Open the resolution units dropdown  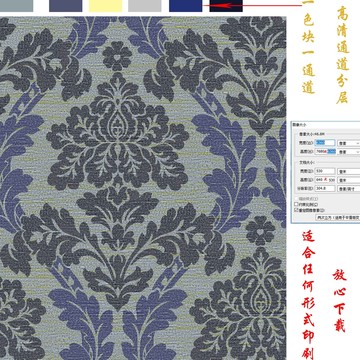349,189
